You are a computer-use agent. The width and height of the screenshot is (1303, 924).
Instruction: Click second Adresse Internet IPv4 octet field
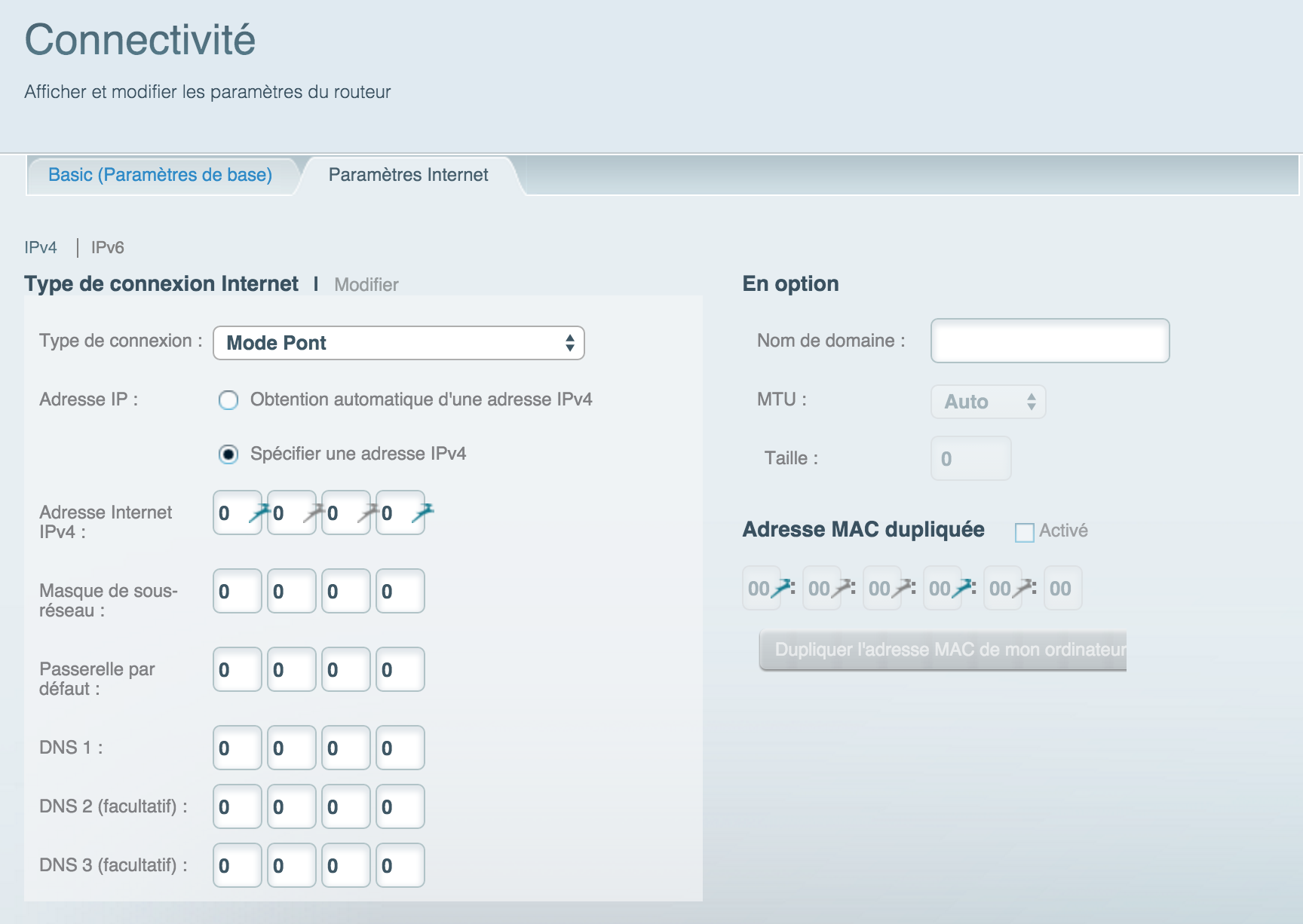coord(292,513)
